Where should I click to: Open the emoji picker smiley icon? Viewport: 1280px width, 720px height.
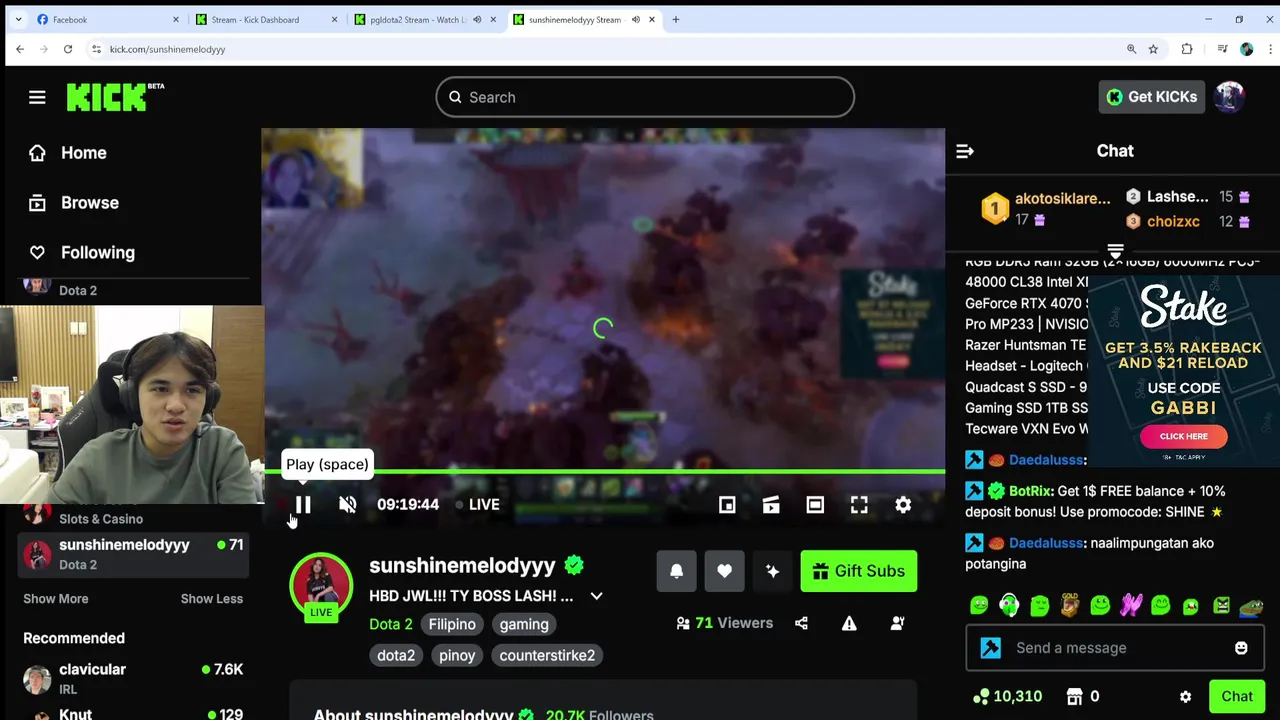click(1241, 648)
